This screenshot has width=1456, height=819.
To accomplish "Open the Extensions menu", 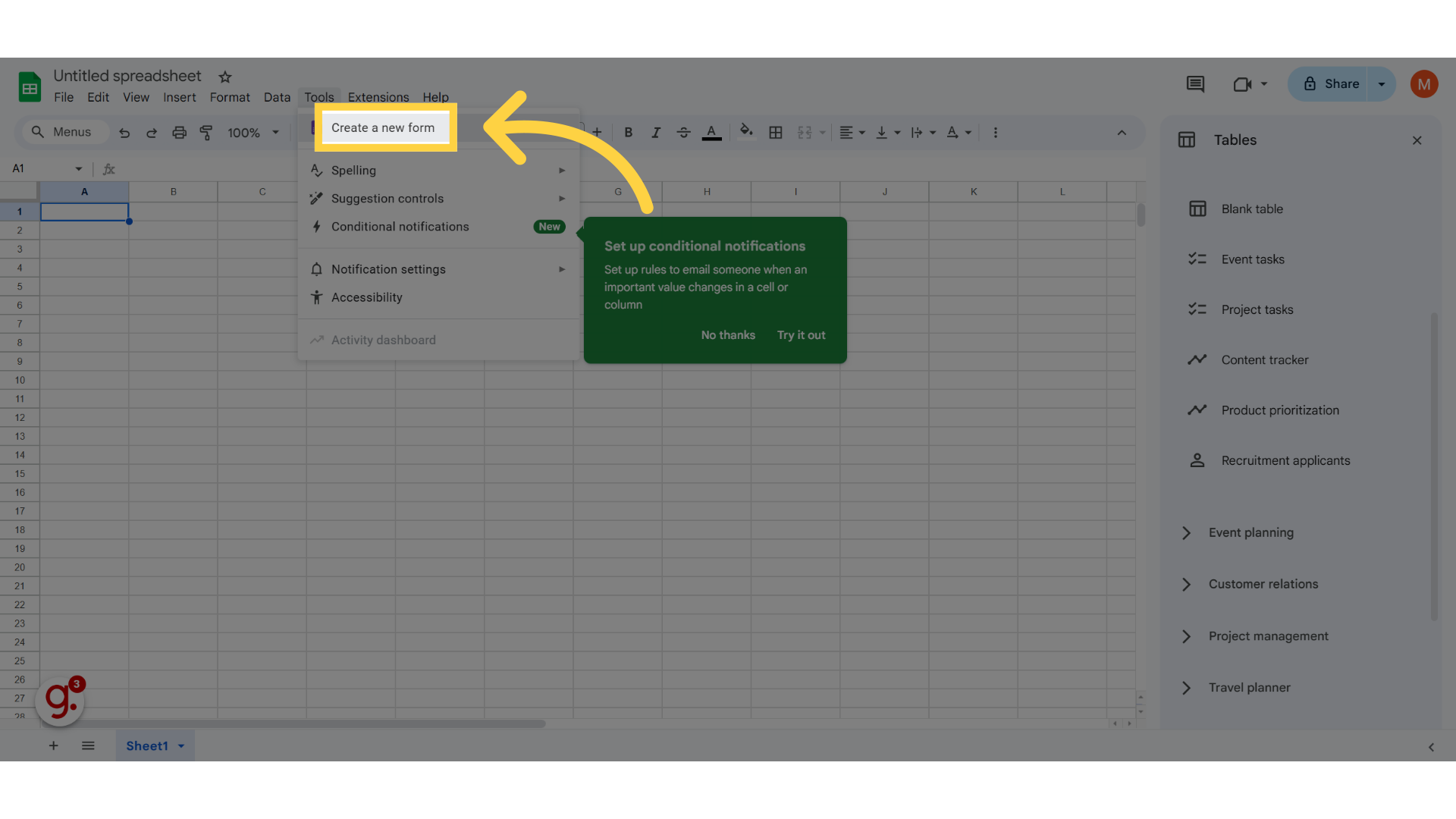I will 378,97.
